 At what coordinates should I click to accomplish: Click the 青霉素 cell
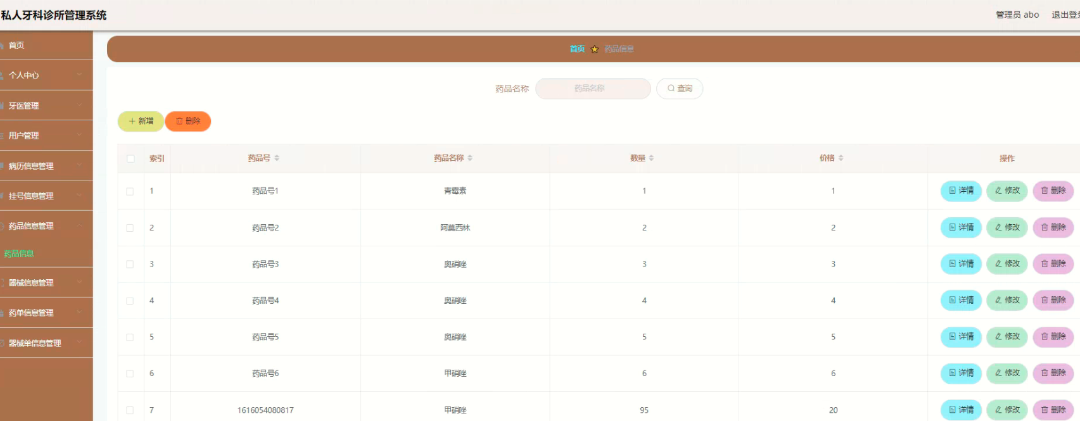[455, 191]
